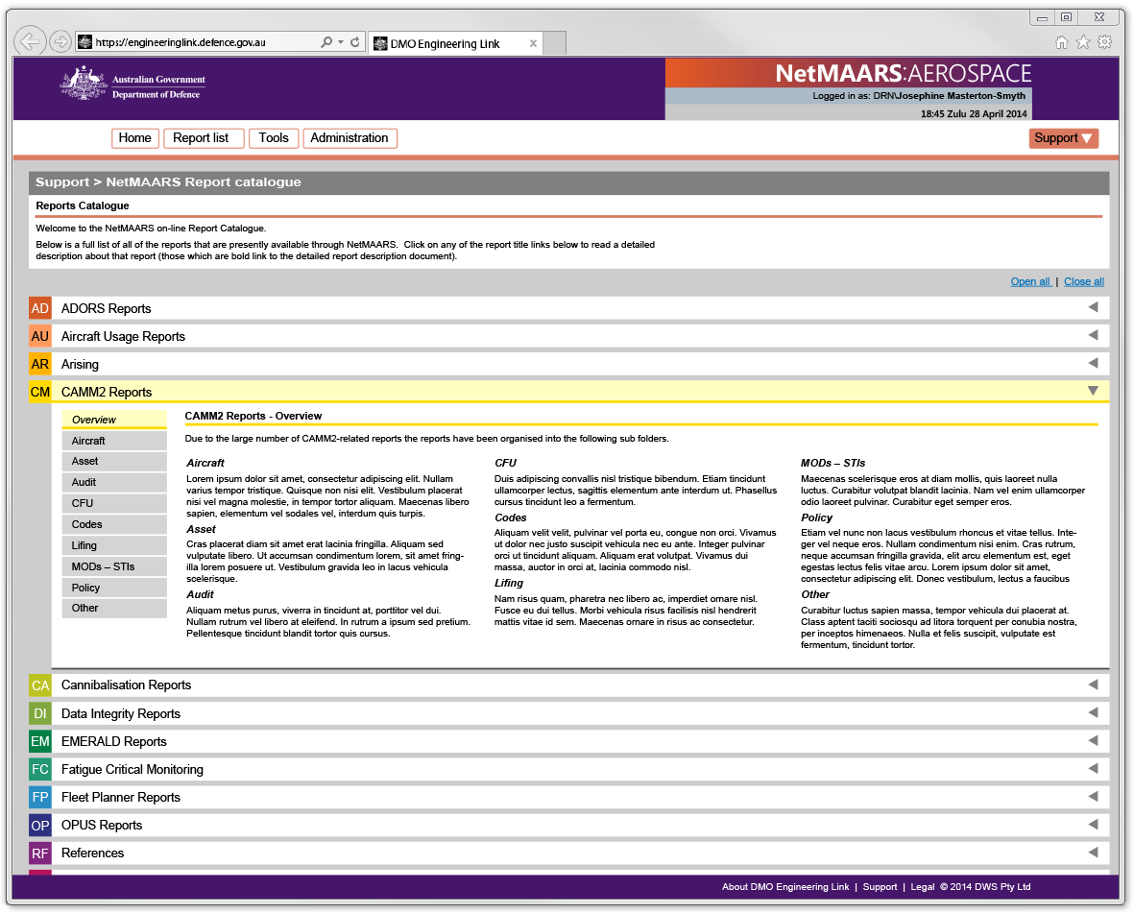Open browser settings gear icon
Viewport: 1134px width, 914px height.
(1104, 42)
